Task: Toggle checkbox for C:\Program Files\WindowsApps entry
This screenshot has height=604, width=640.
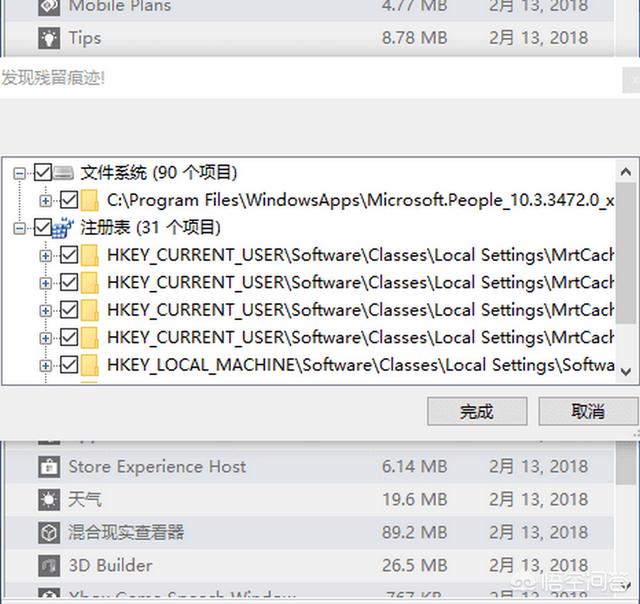Action: coord(69,200)
